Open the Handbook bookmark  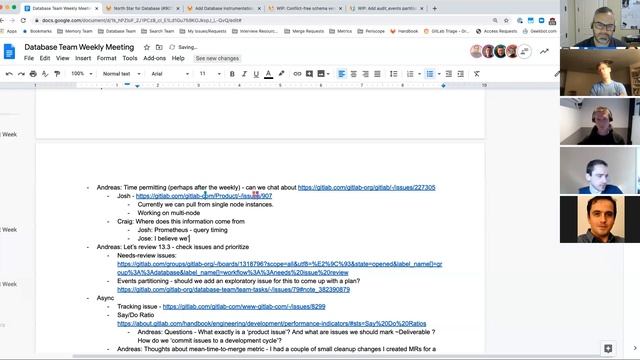[x=404, y=31]
